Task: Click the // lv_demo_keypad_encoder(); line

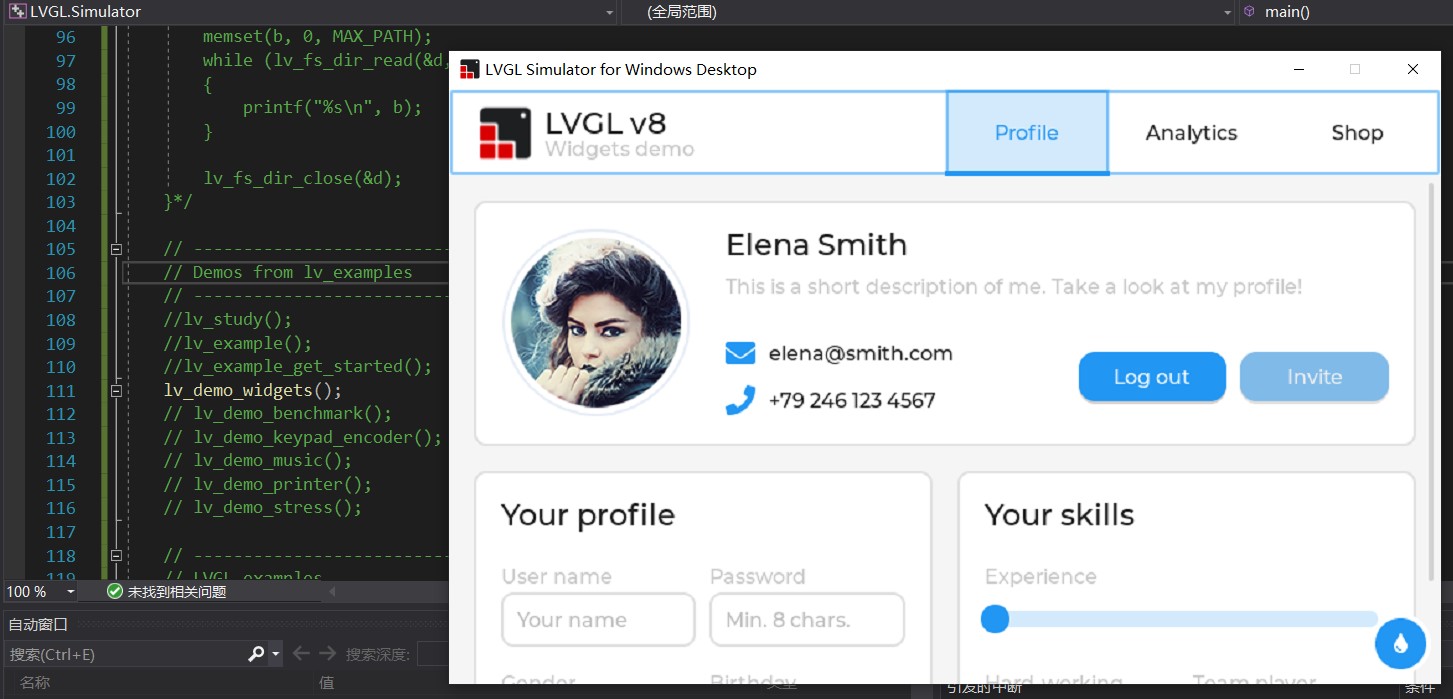Action: click(x=303, y=437)
